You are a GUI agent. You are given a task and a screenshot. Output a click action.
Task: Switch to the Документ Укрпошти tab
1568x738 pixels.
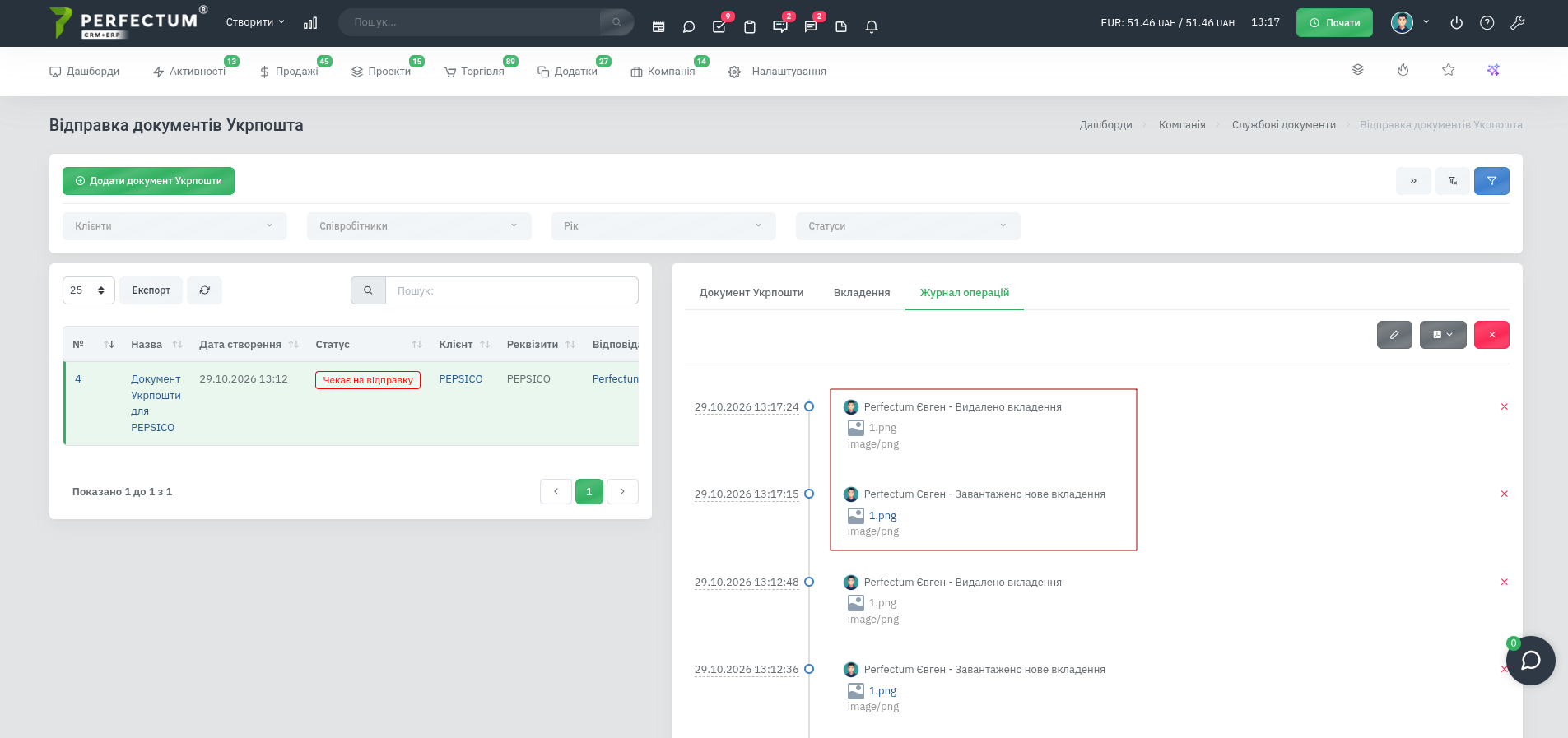click(751, 293)
